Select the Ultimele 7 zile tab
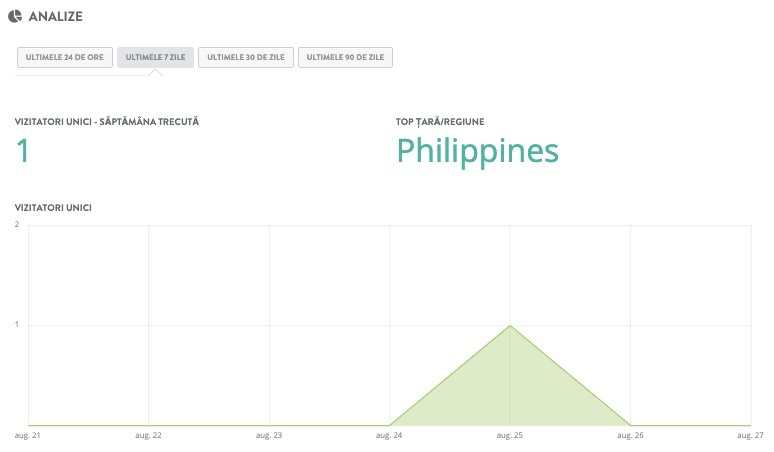Screen dimensions: 774x452 pos(155,58)
